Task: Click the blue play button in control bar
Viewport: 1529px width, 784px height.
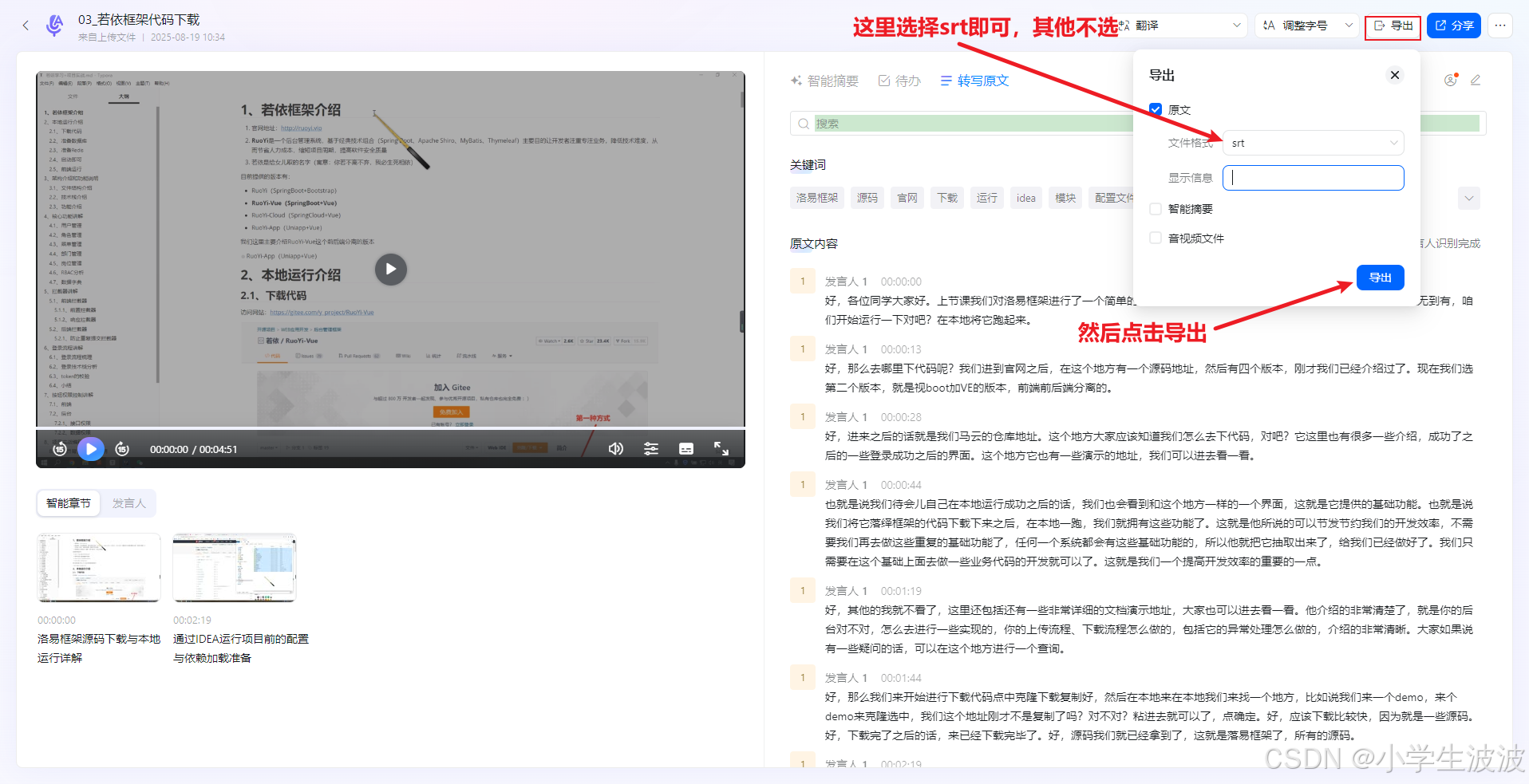Action: click(91, 449)
